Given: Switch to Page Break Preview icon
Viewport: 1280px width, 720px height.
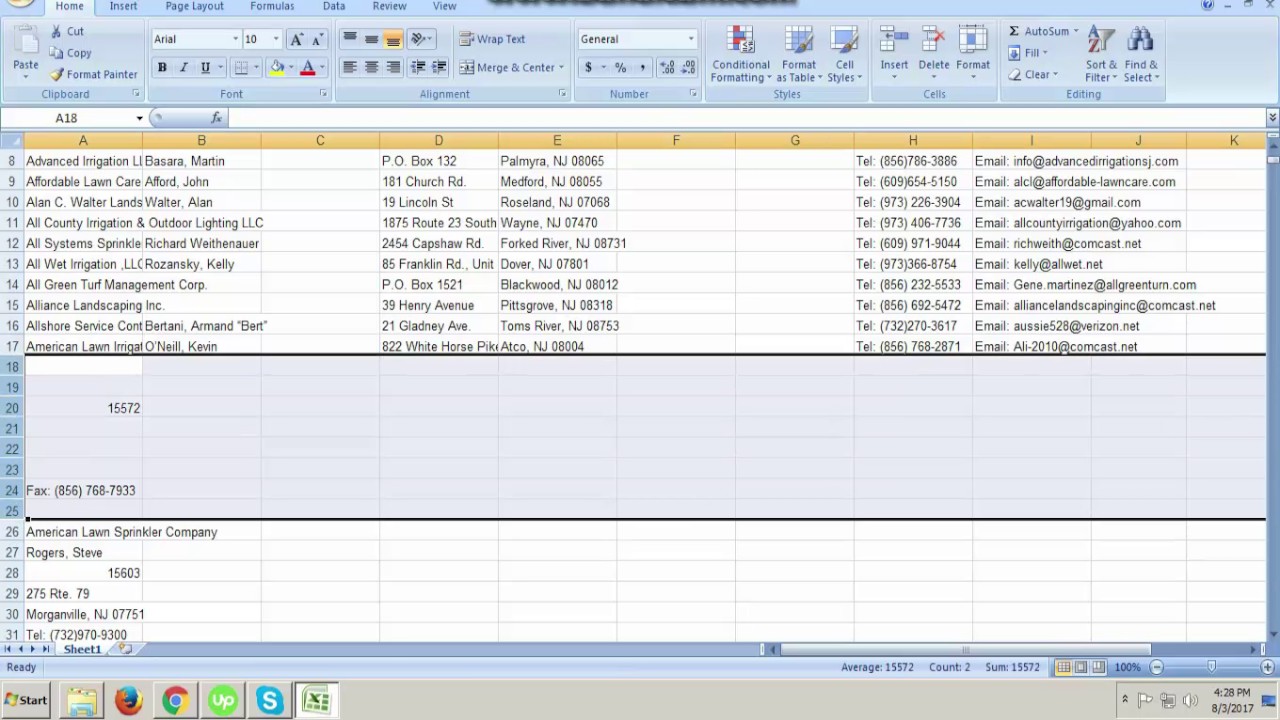Looking at the screenshot, I should click(x=1098, y=667).
